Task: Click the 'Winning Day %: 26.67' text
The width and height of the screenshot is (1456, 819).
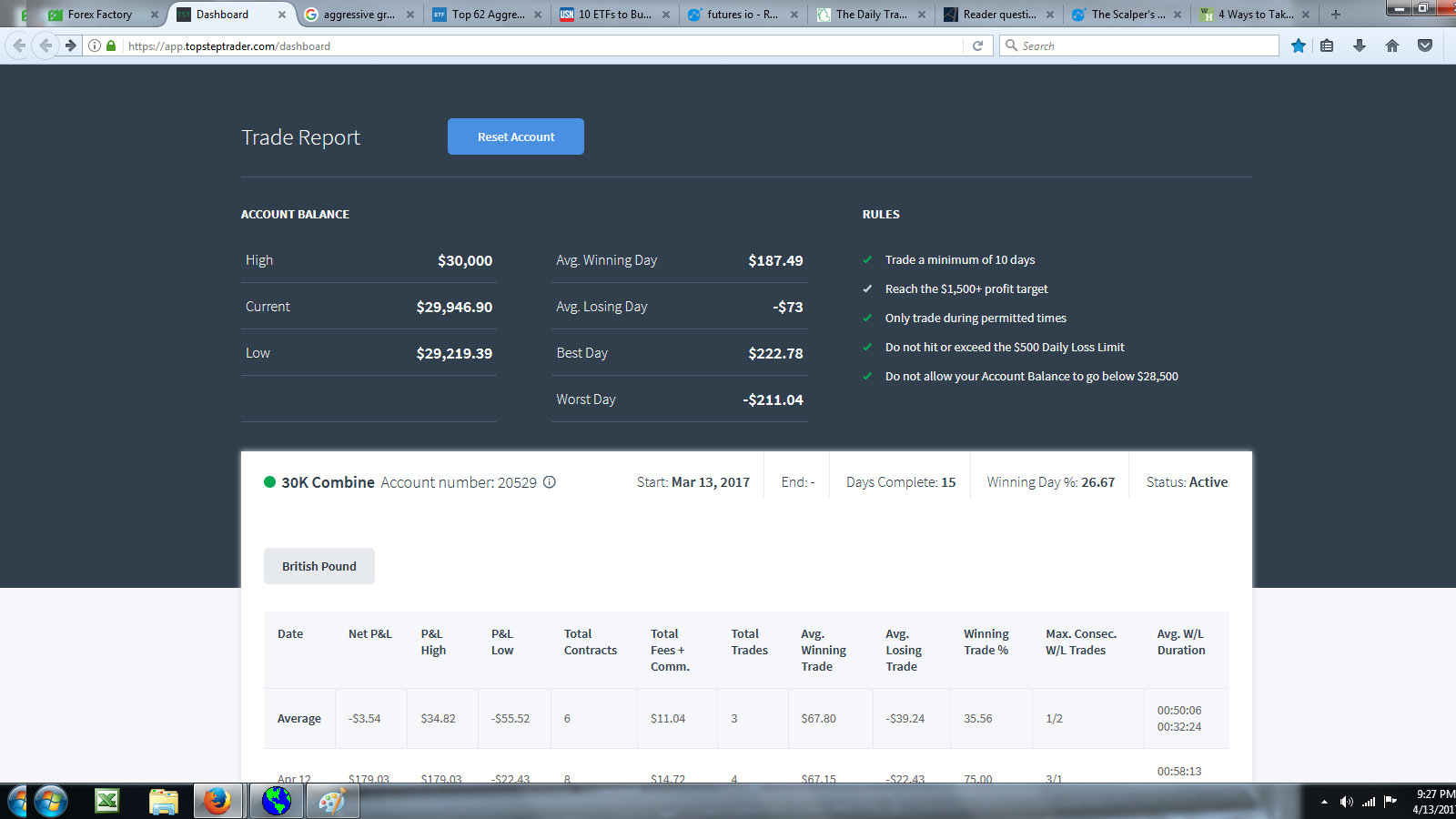Action: [1051, 482]
